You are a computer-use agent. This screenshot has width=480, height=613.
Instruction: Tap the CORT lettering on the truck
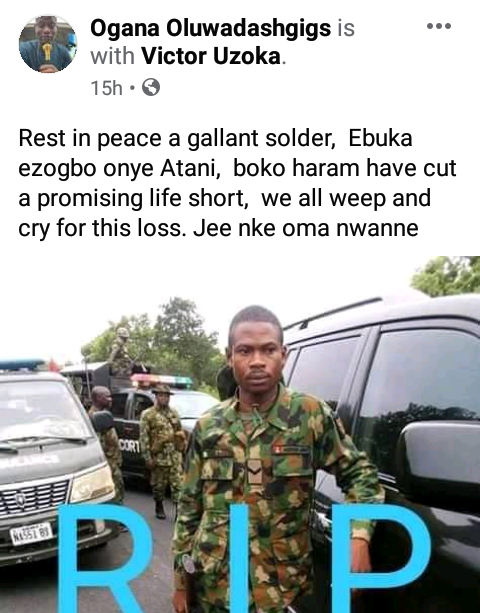129,446
